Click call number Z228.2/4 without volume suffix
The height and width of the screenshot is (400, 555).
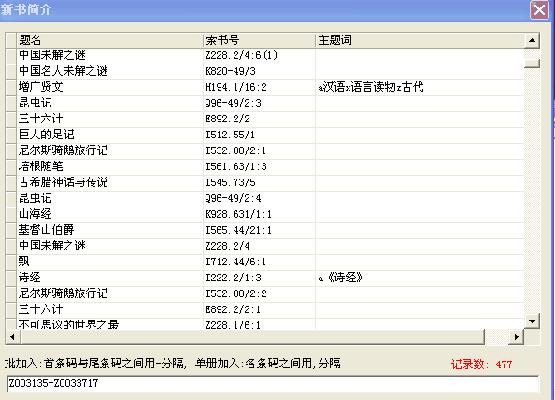click(228, 246)
